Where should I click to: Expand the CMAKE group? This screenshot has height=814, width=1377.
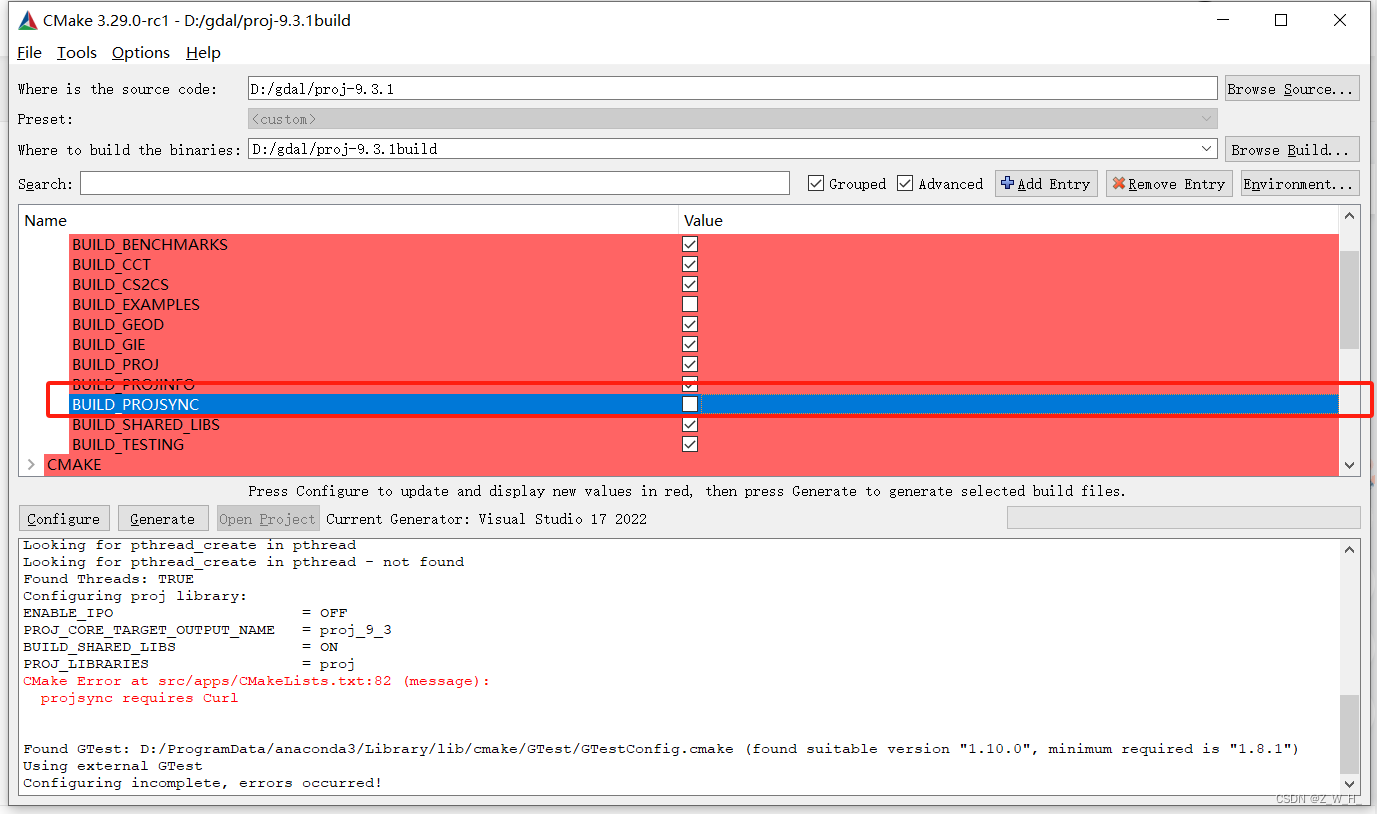pos(31,464)
